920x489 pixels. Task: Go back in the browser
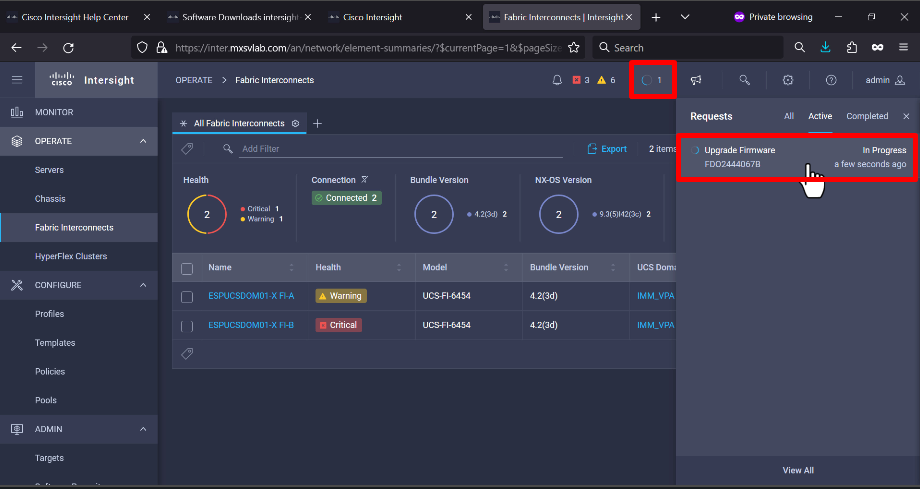pyautogui.click(x=16, y=48)
